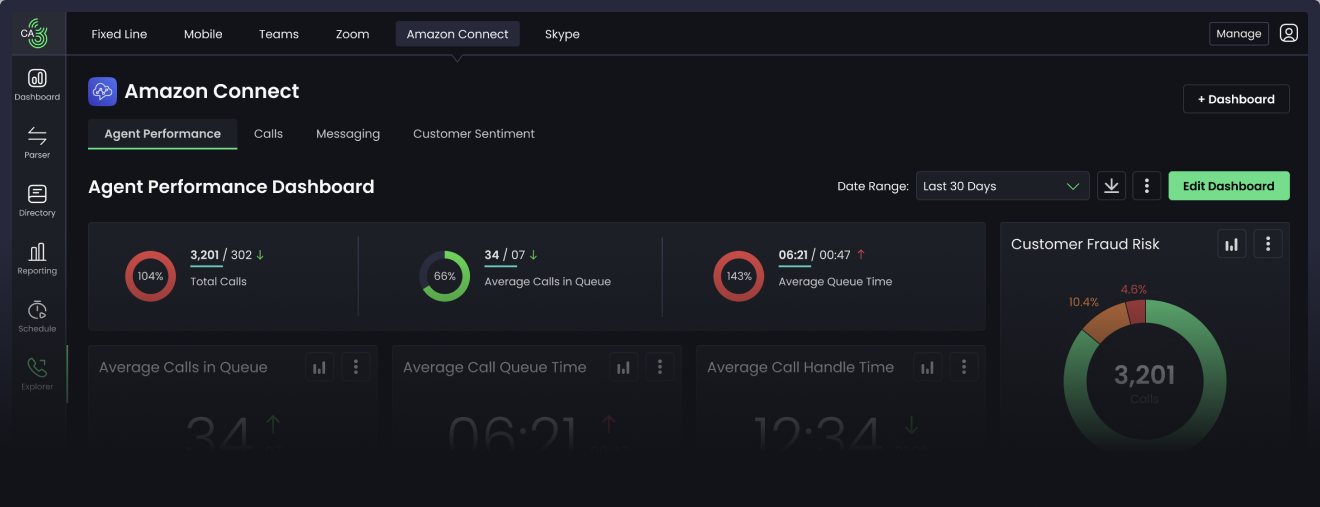Click the 3,201 Calls center of donut

click(1144, 382)
